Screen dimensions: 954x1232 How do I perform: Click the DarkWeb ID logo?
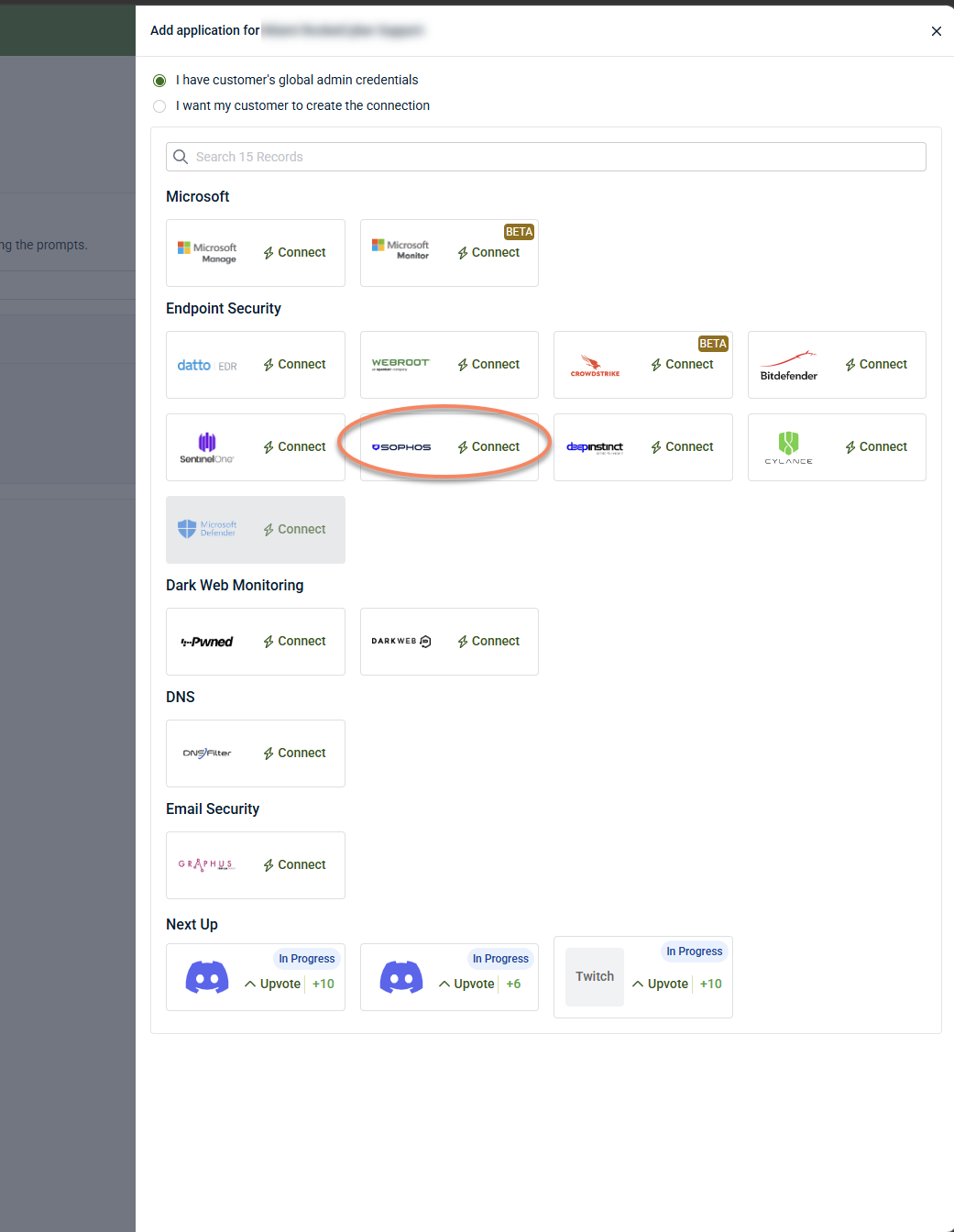[401, 642]
